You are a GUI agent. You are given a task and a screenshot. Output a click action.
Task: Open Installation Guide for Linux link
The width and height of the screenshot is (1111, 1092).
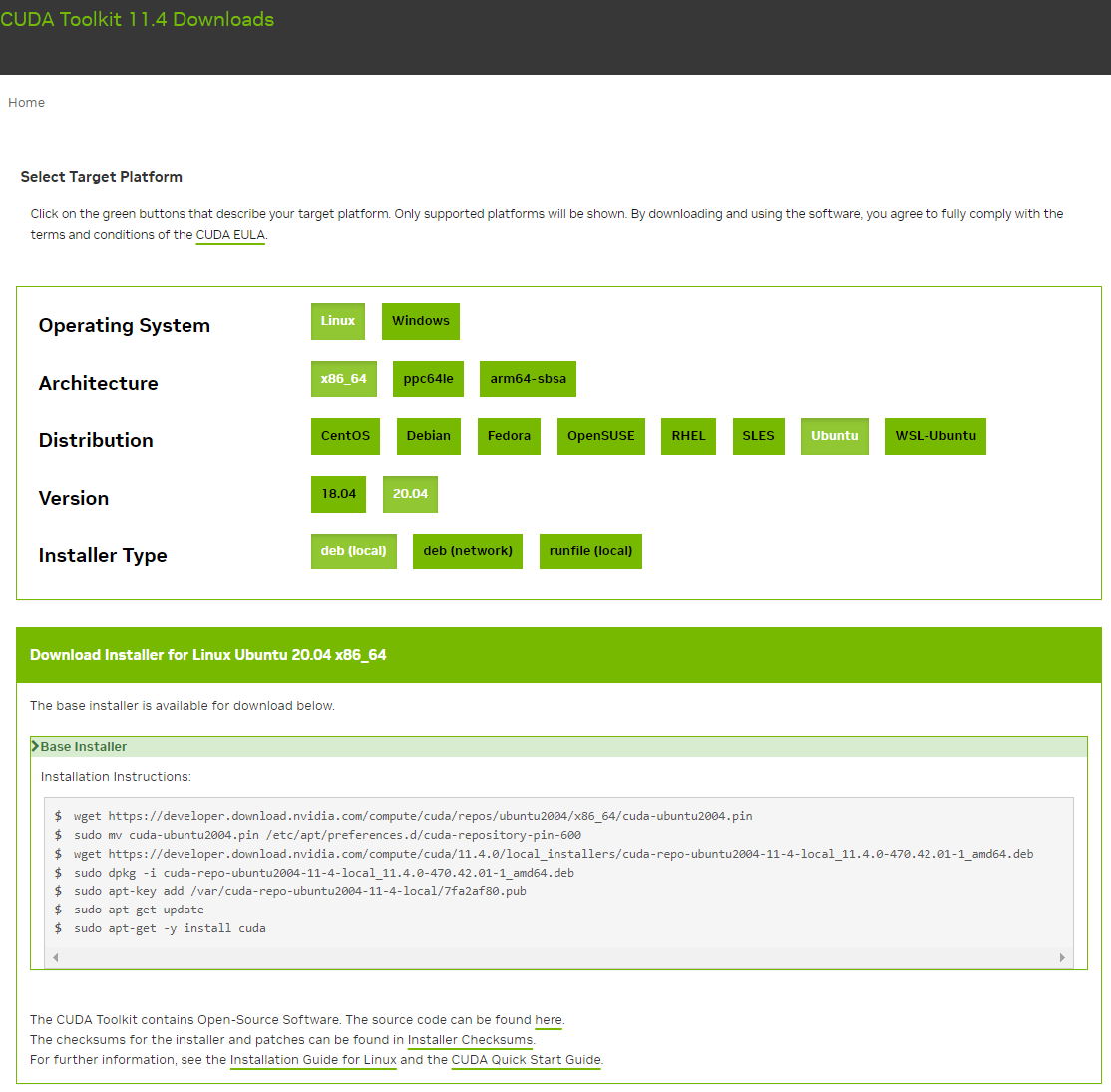coord(313,1059)
